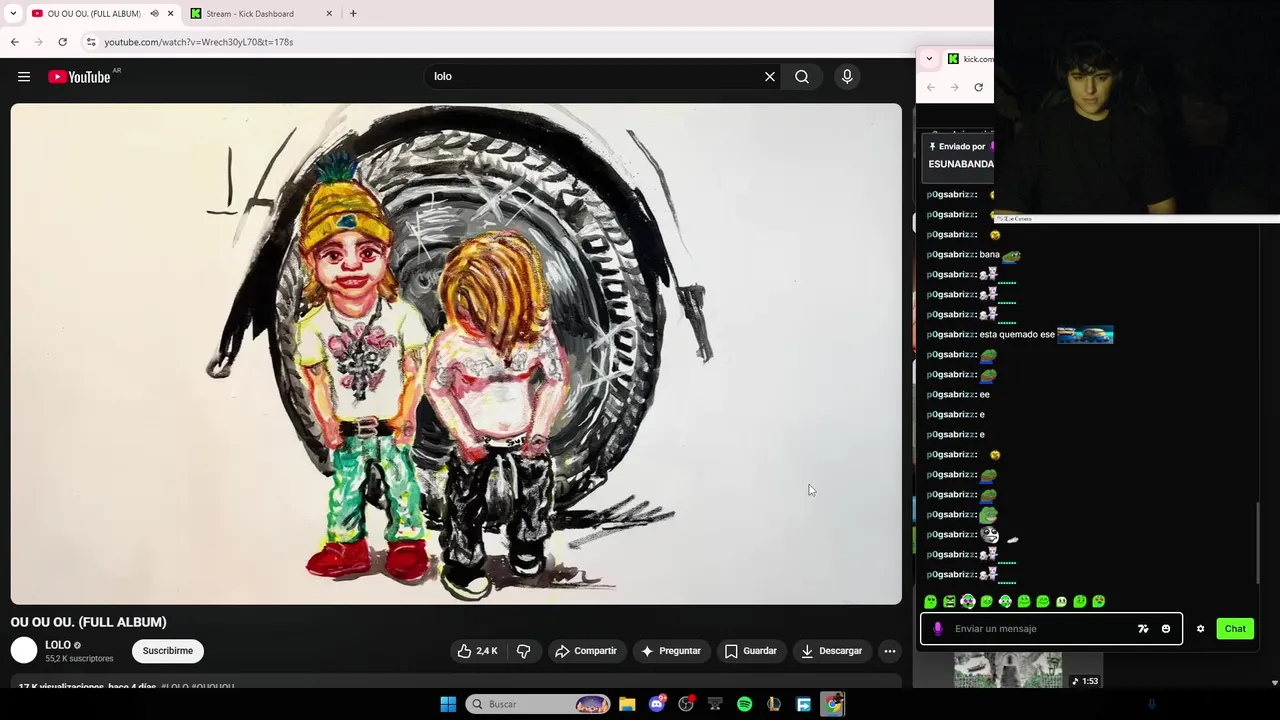Click pinned ESUNABANDA message

tap(960, 164)
